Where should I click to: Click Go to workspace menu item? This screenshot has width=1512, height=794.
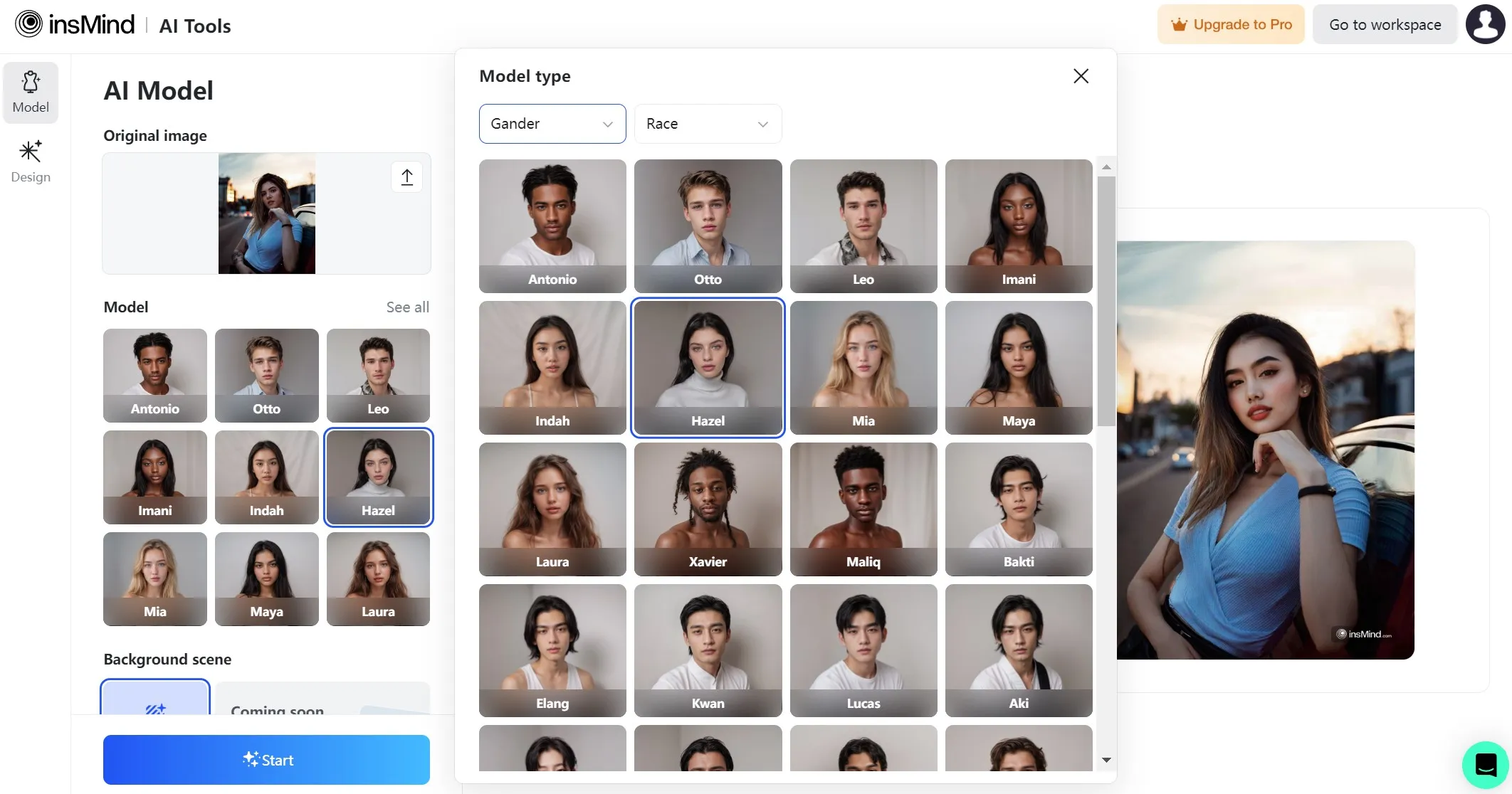click(1384, 23)
